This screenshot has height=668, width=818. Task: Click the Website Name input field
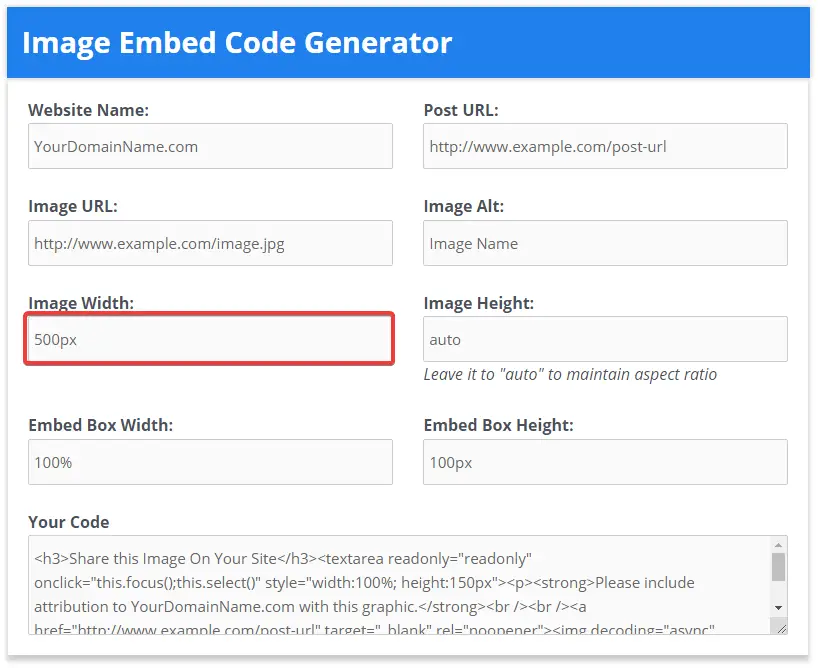210,146
